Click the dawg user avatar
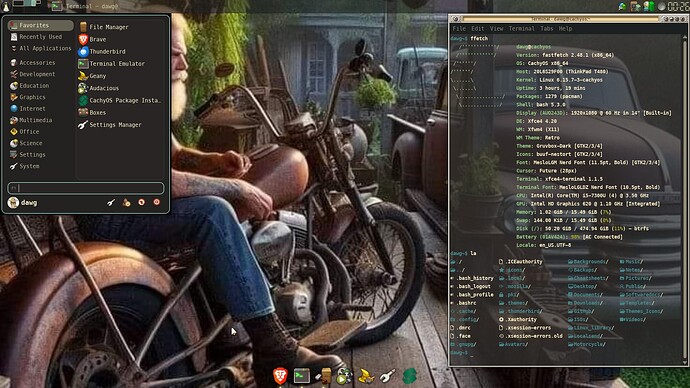Screen dimensions: 690x388 (x=13, y=203)
